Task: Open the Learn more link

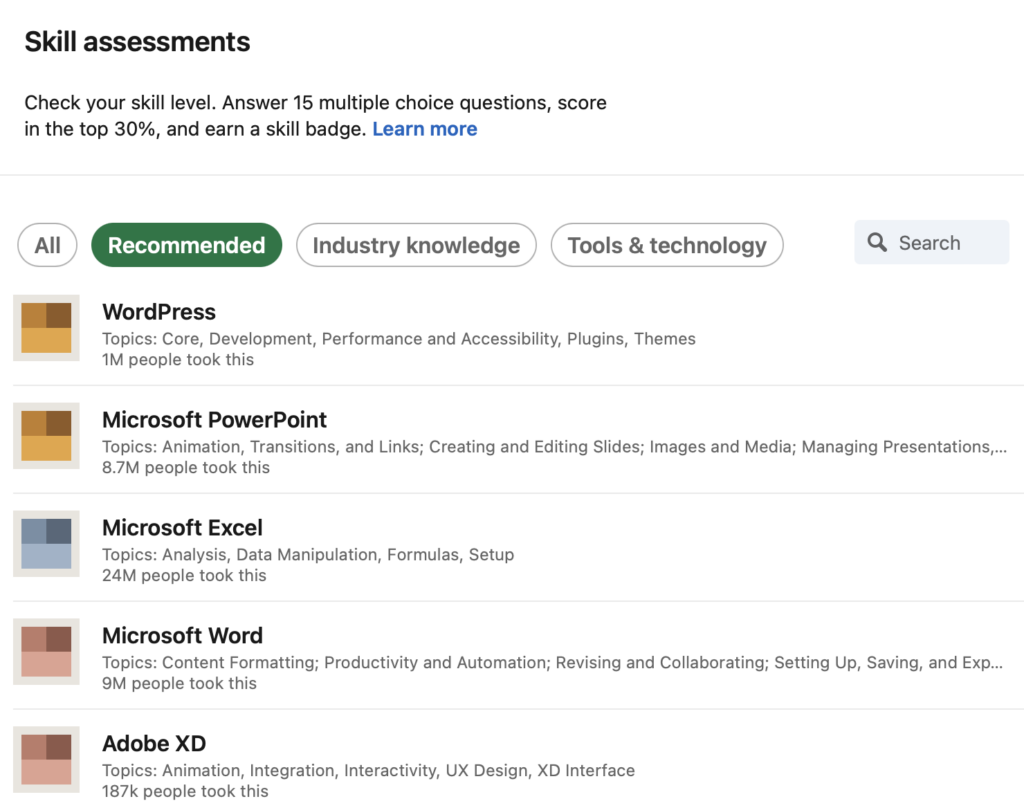Action: (x=424, y=129)
